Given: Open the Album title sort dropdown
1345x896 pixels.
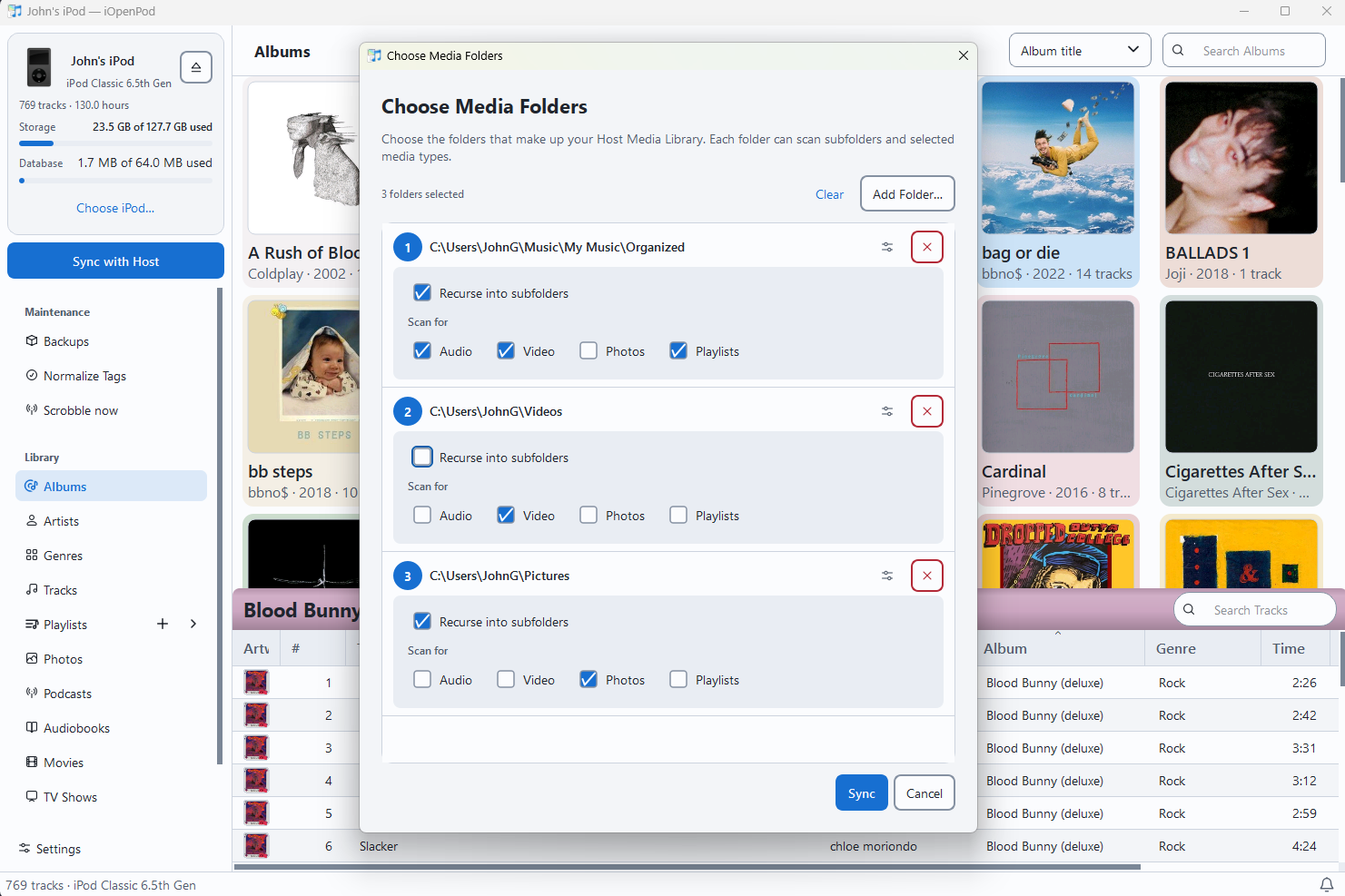Looking at the screenshot, I should tap(1080, 50).
